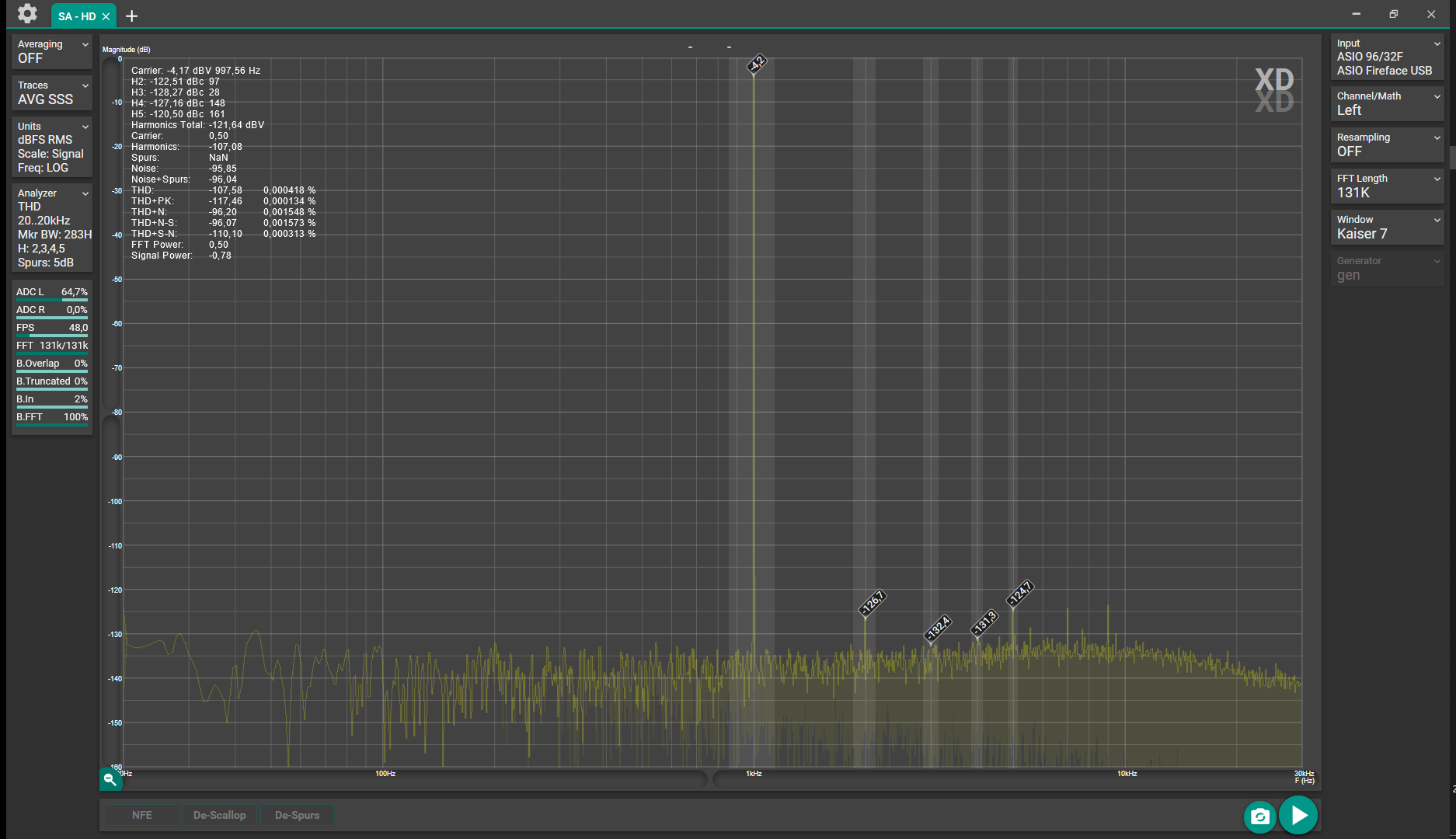The width and height of the screenshot is (1456, 839).
Task: Click the B.FFT 100% meter
Action: (52, 418)
